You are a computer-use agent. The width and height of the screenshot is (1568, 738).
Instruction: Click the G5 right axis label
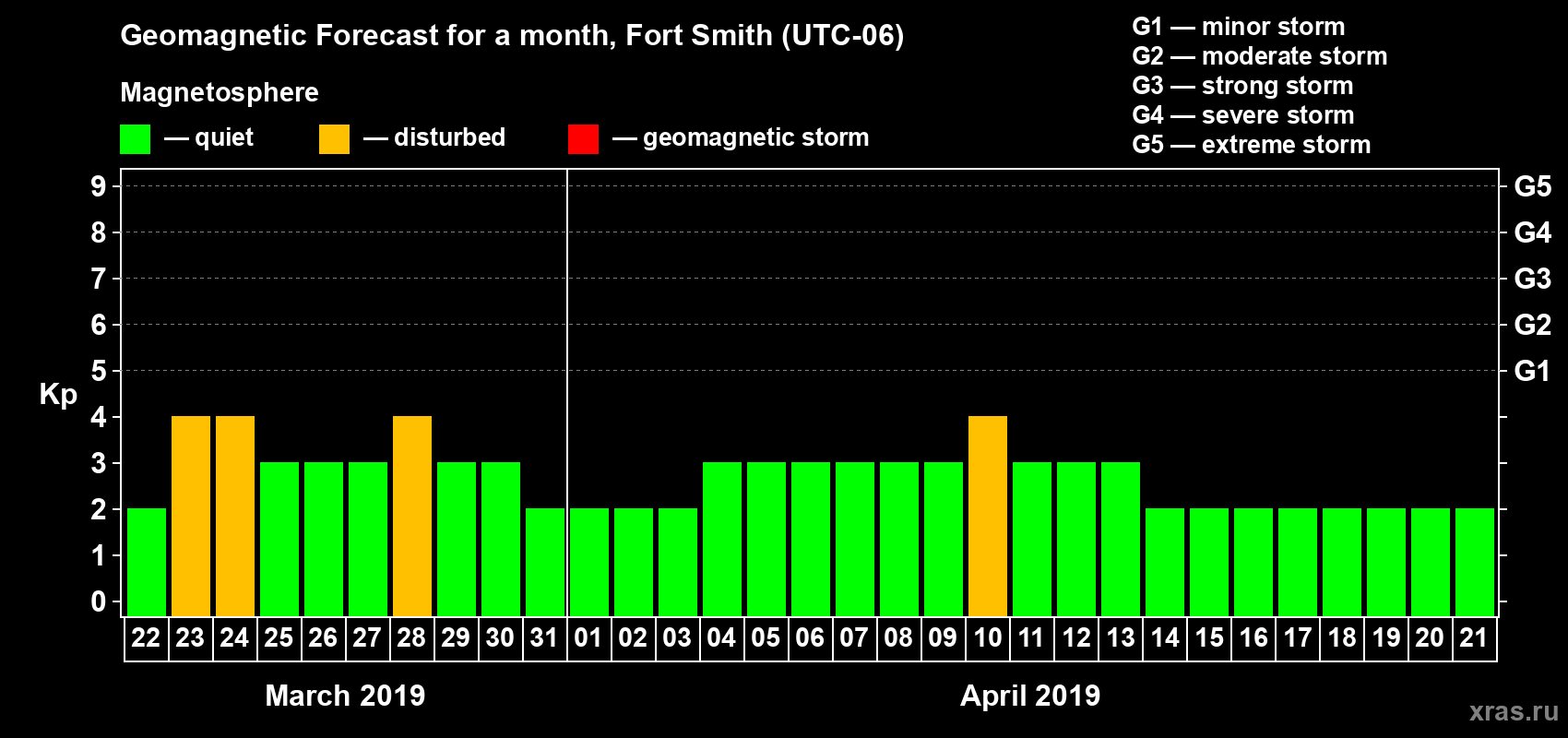1533,186
